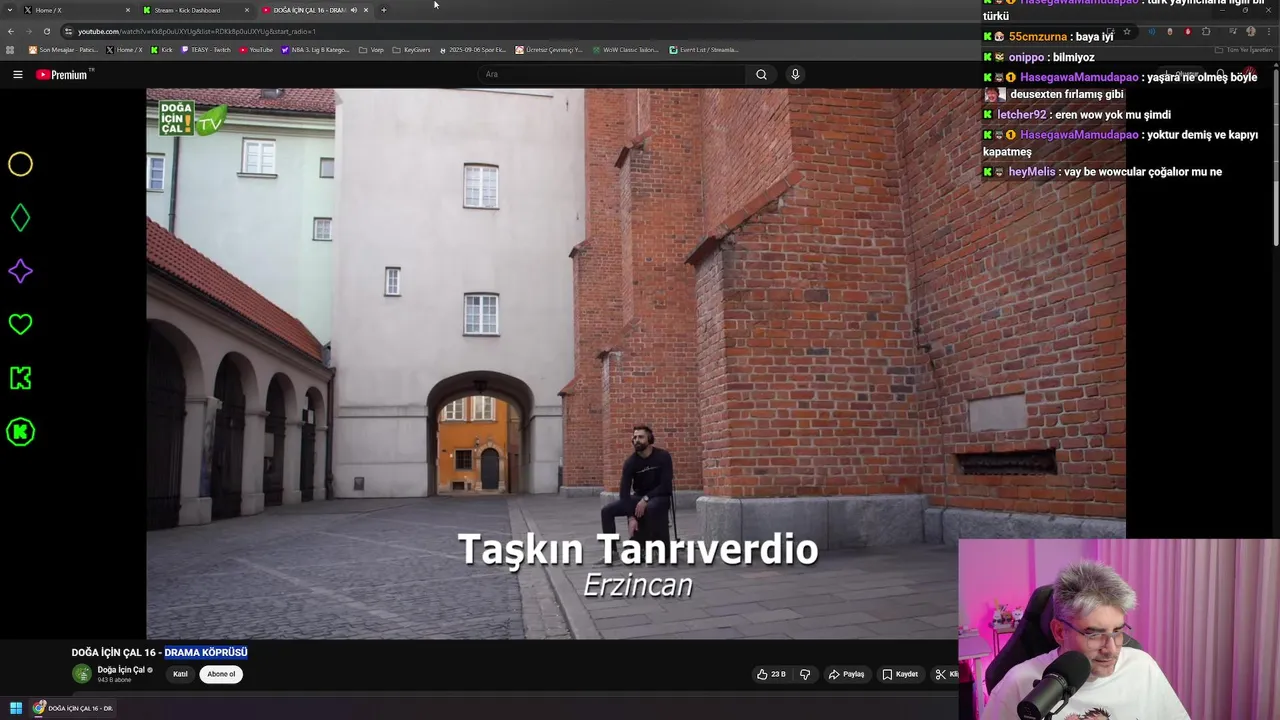Open the 'Home / X' bookmark
The image size is (1280, 720).
[124, 50]
